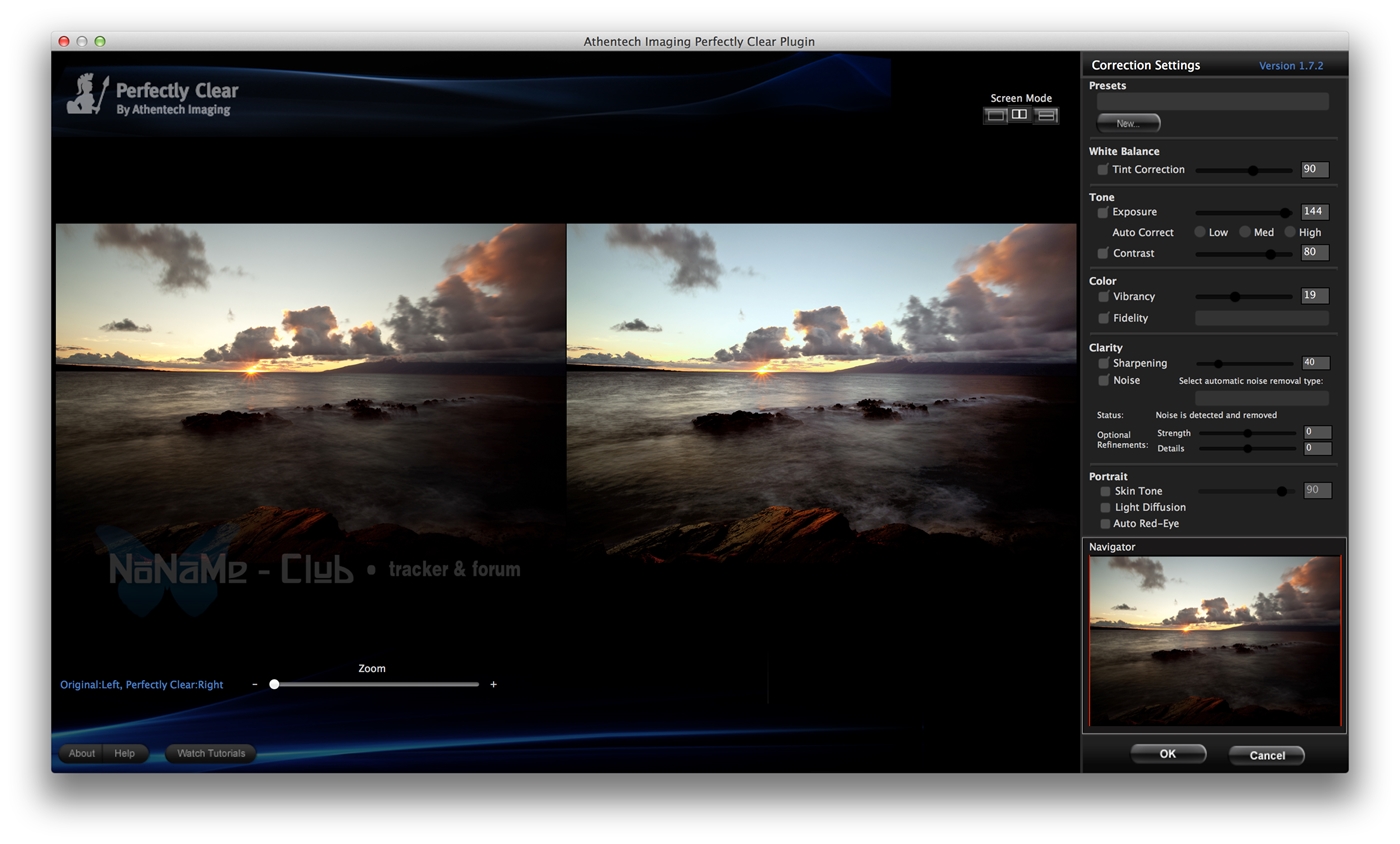Image resolution: width=1400 pixels, height=844 pixels.
Task: Click the Tint Correction slider handle
Action: (x=1252, y=171)
